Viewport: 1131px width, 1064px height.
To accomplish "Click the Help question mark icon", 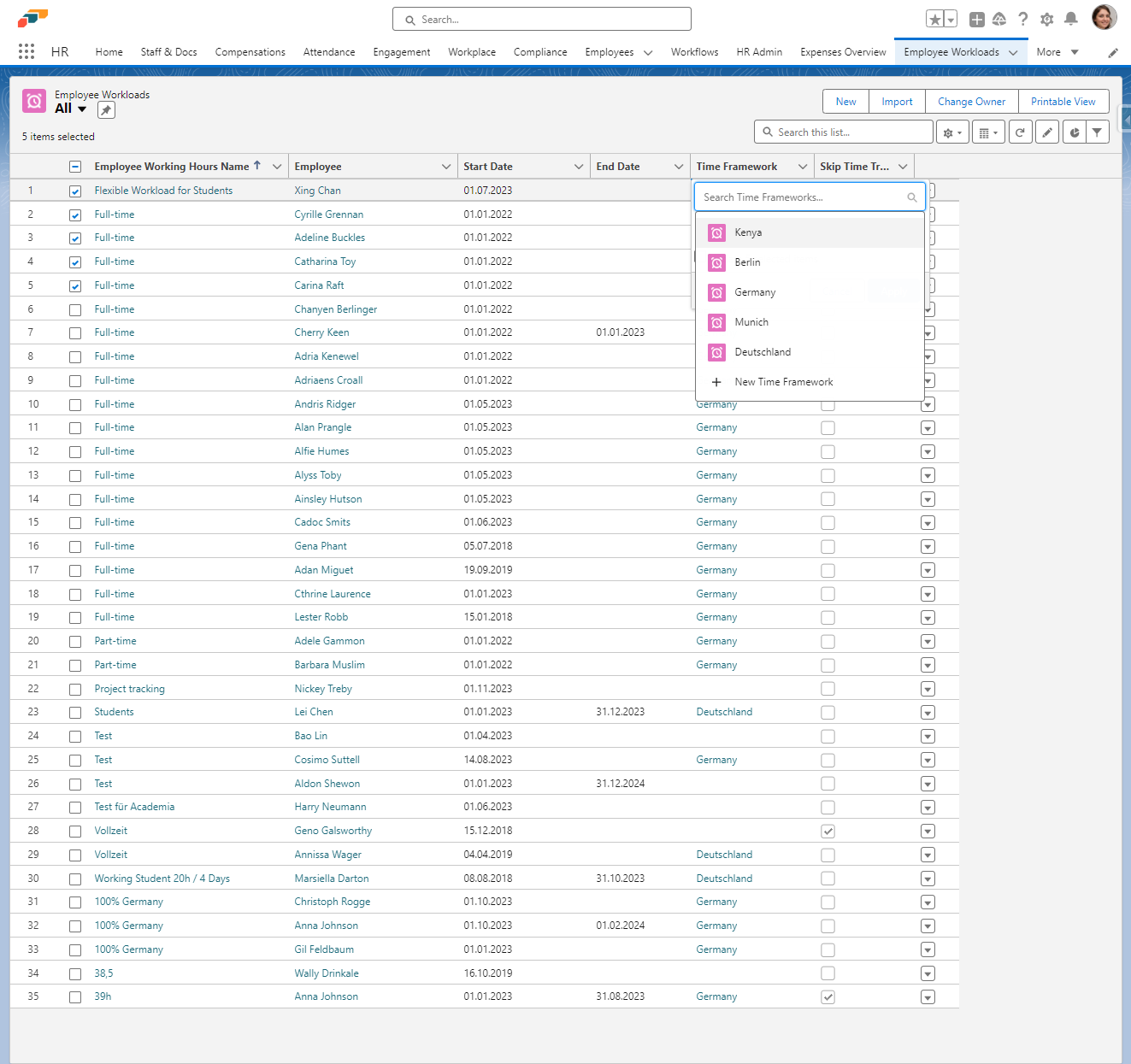I will pyautogui.click(x=1022, y=19).
